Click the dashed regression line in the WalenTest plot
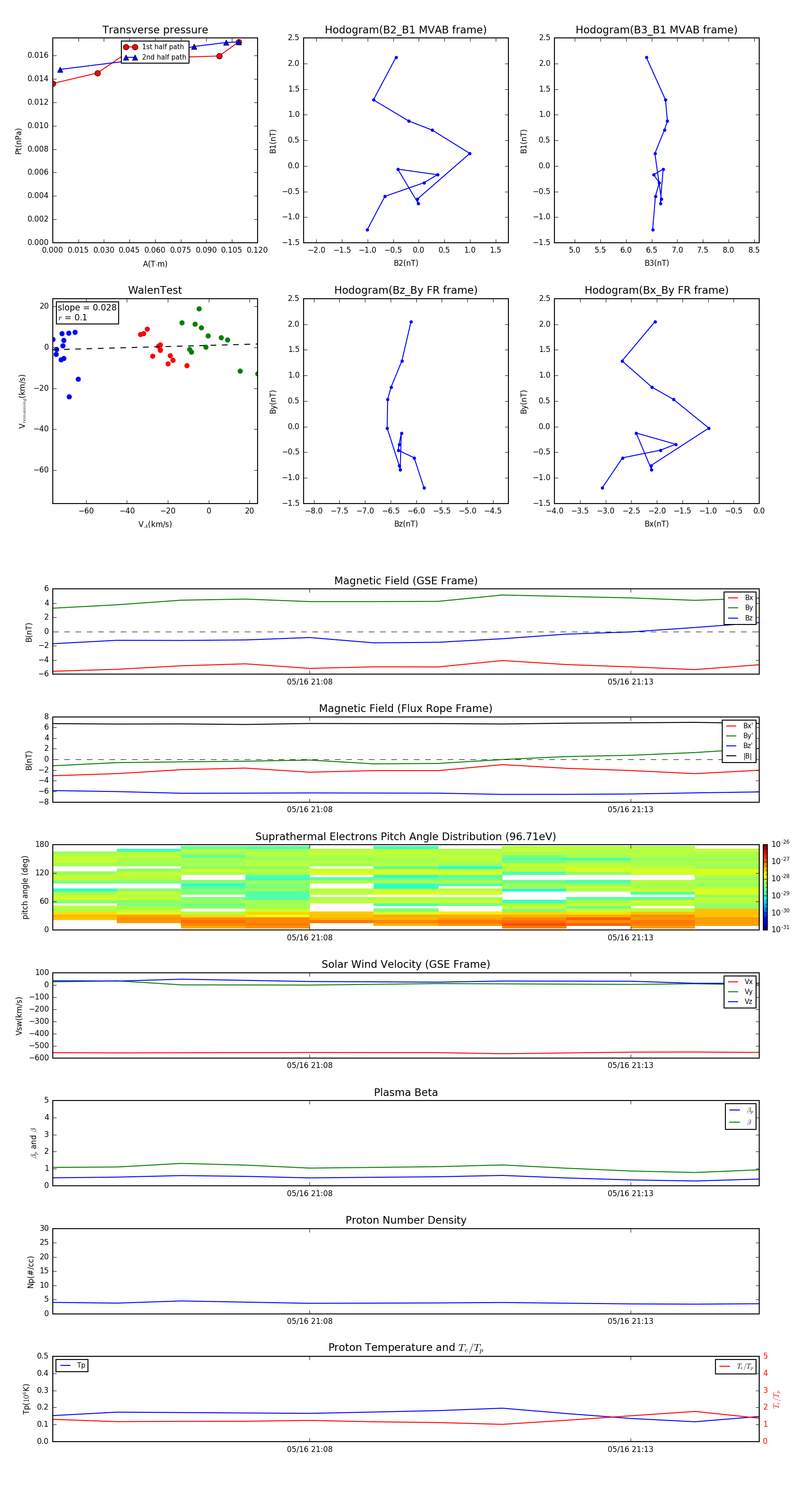This screenshot has height=1489, width=812. coord(155,347)
